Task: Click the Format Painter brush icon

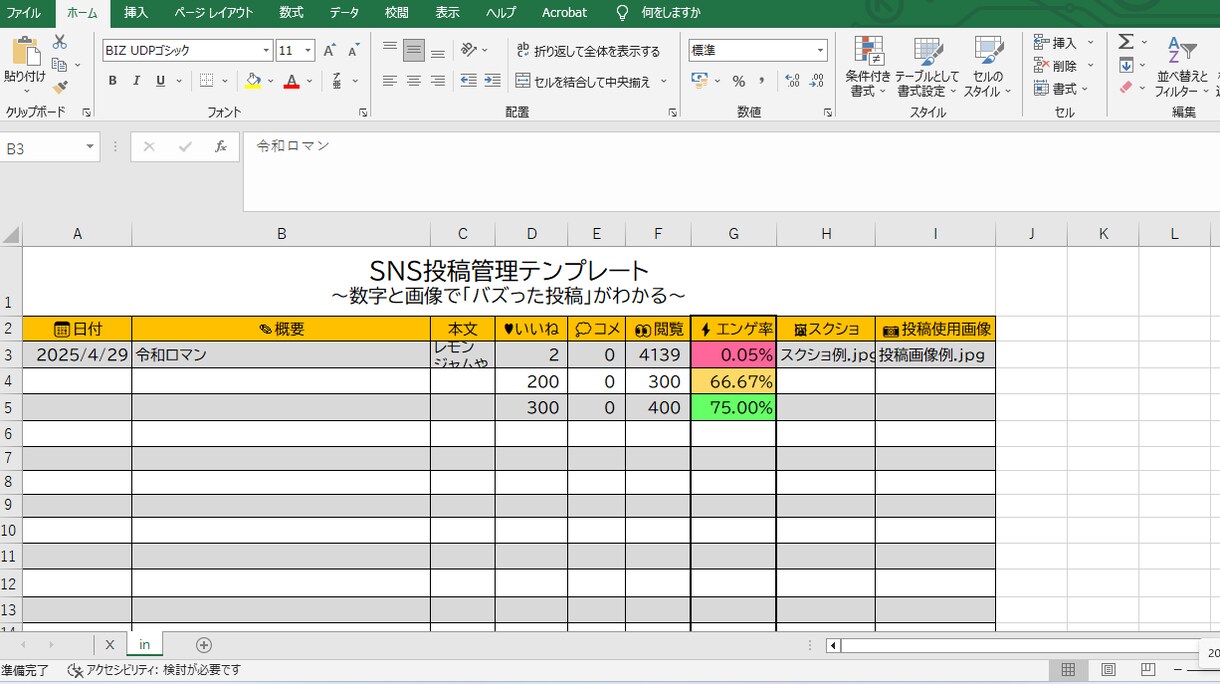Action: [59, 88]
